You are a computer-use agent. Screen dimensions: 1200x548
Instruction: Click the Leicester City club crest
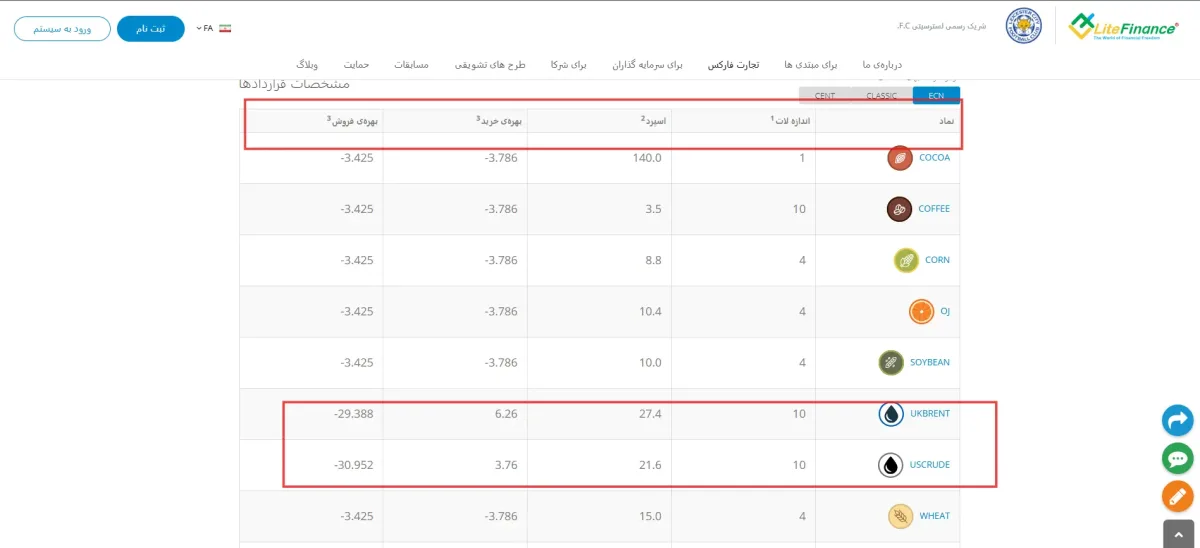pyautogui.click(x=1023, y=26)
